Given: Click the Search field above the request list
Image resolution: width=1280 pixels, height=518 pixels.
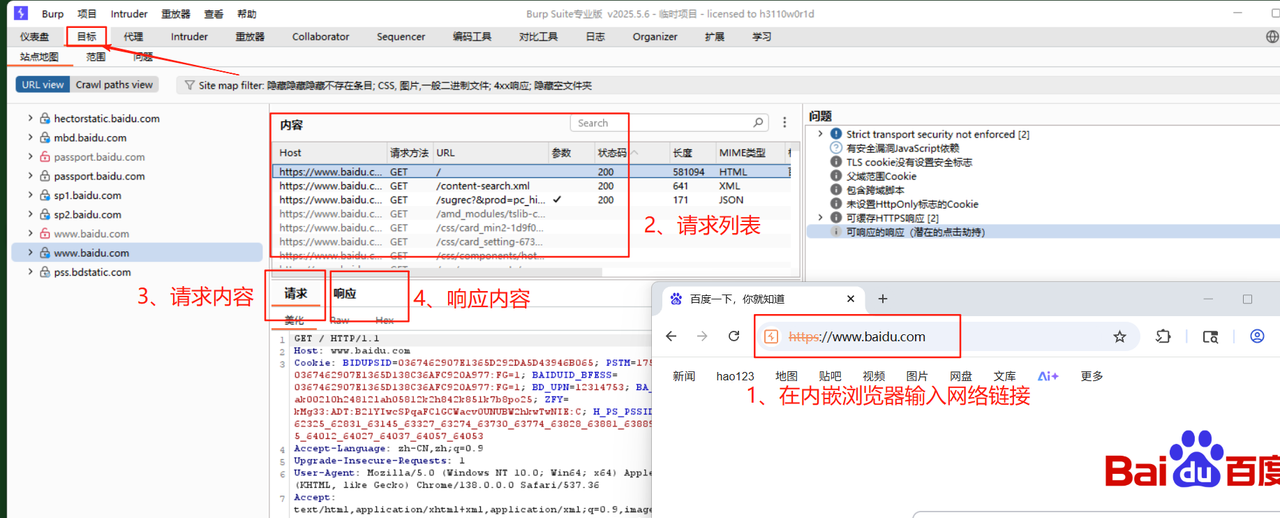Looking at the screenshot, I should point(669,123).
